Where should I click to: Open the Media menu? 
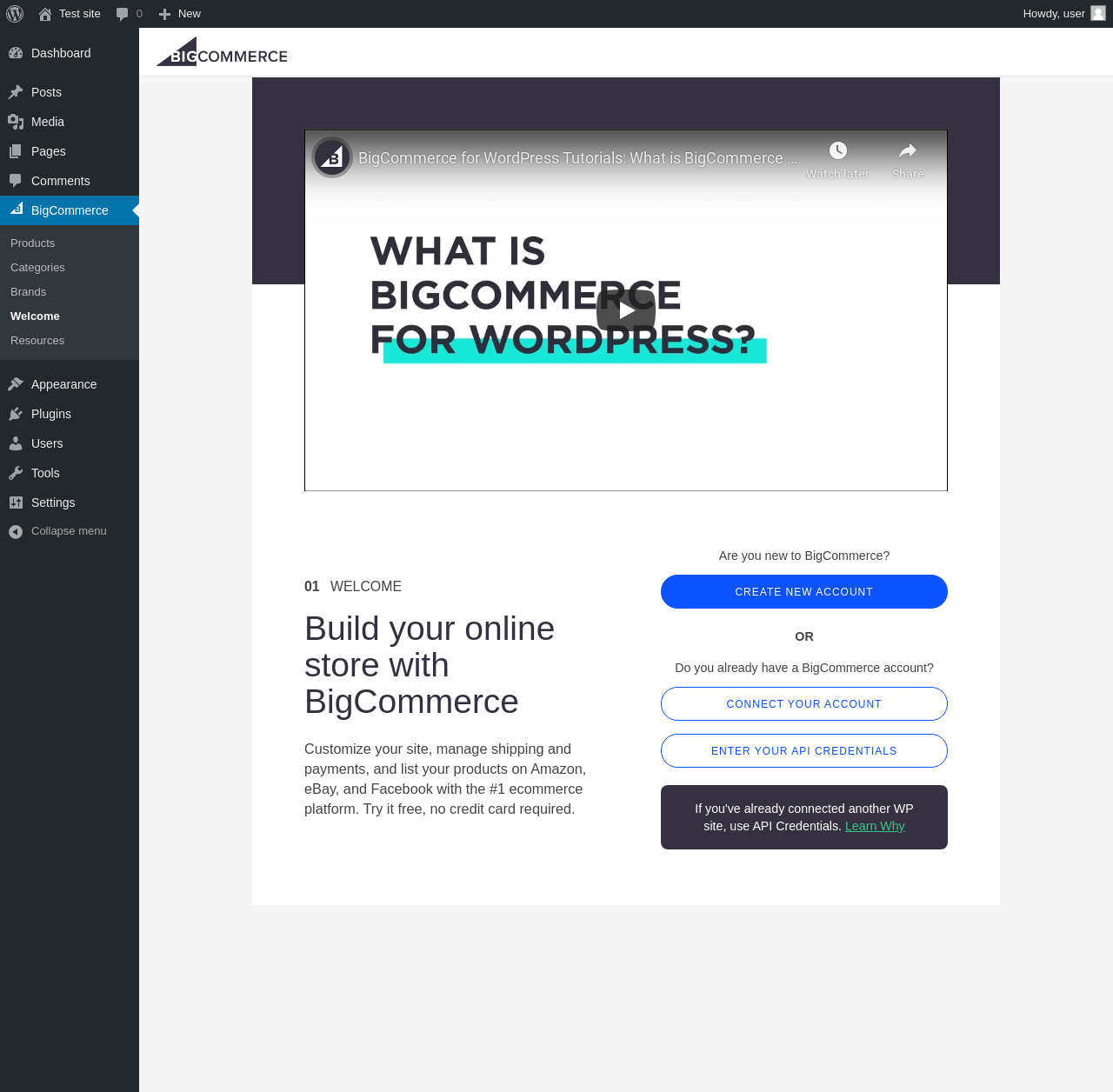click(x=70, y=122)
